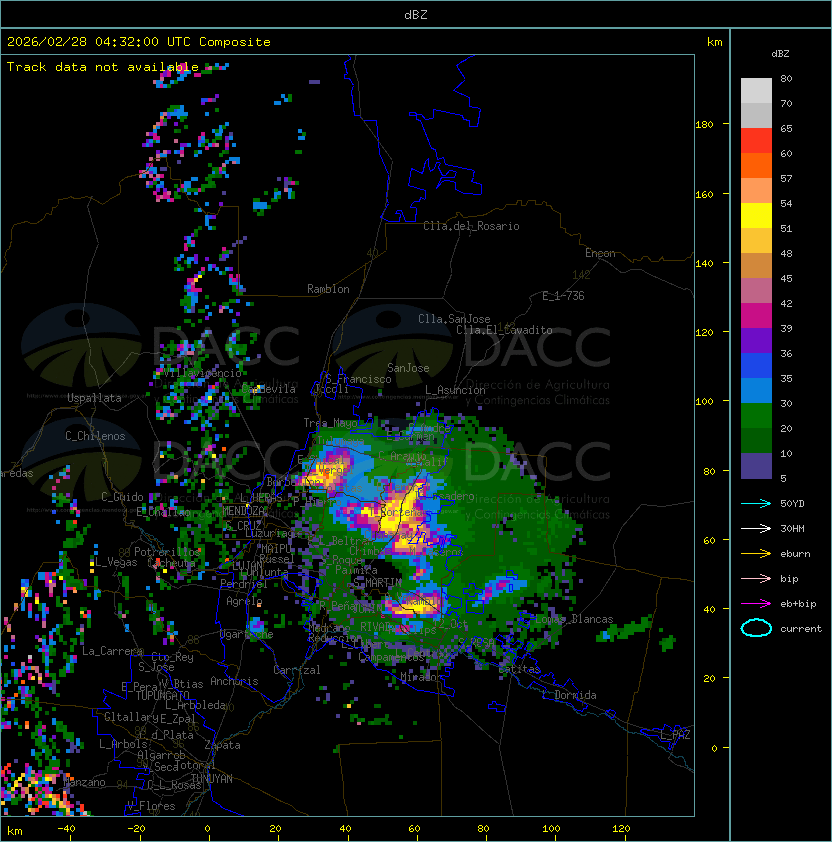Click the 'TUPUNGATO' map label
Viewport: 832px width, 842px height.
tap(162, 695)
